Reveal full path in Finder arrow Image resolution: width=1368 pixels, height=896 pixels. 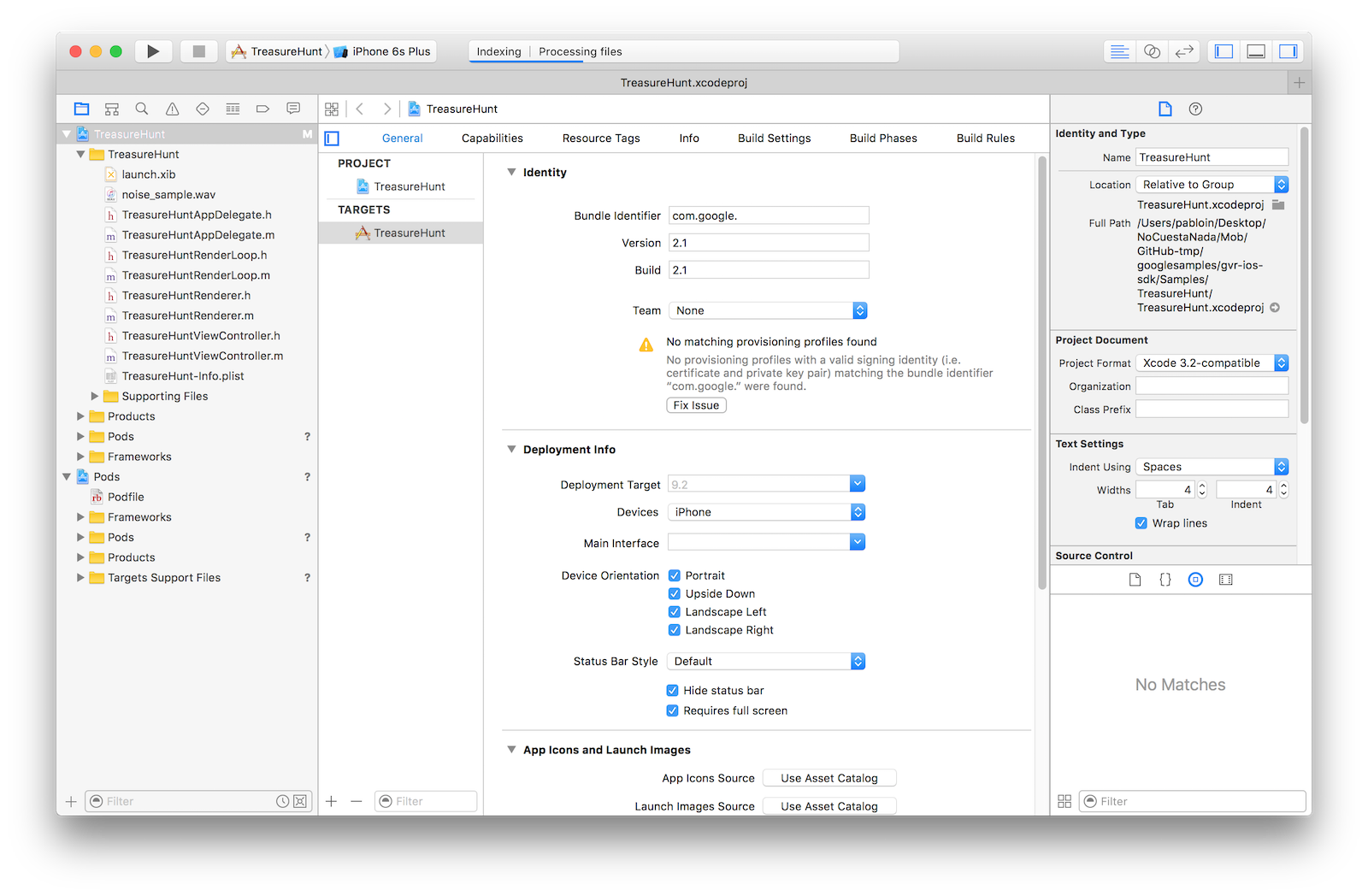(1275, 308)
